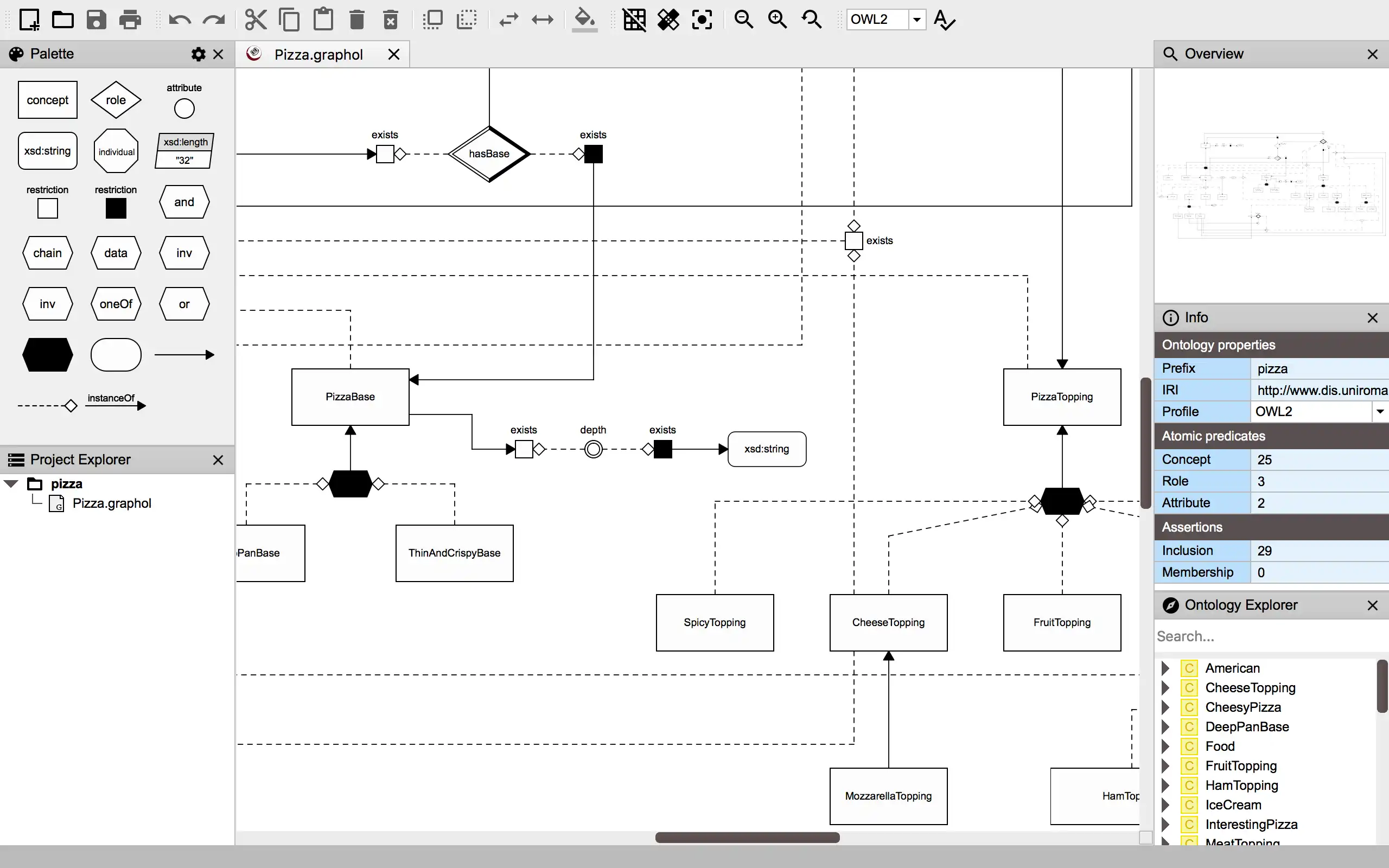Open the Pizza.graphol tab
This screenshot has width=1389, height=868.
pyautogui.click(x=318, y=54)
